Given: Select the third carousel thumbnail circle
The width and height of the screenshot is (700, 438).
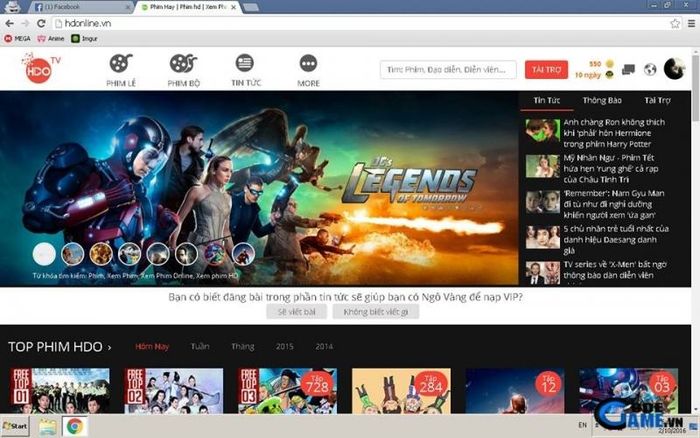Looking at the screenshot, I should tap(101, 254).
